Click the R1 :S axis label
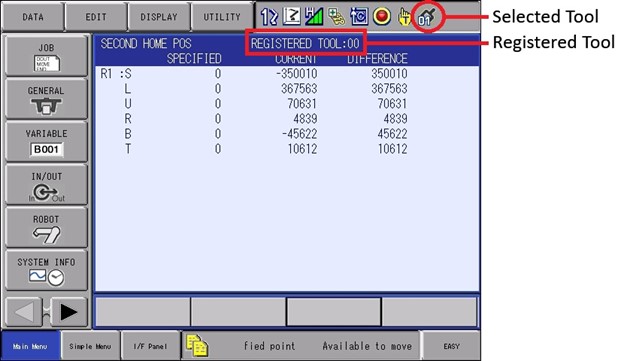624x361 pixels. tap(116, 74)
